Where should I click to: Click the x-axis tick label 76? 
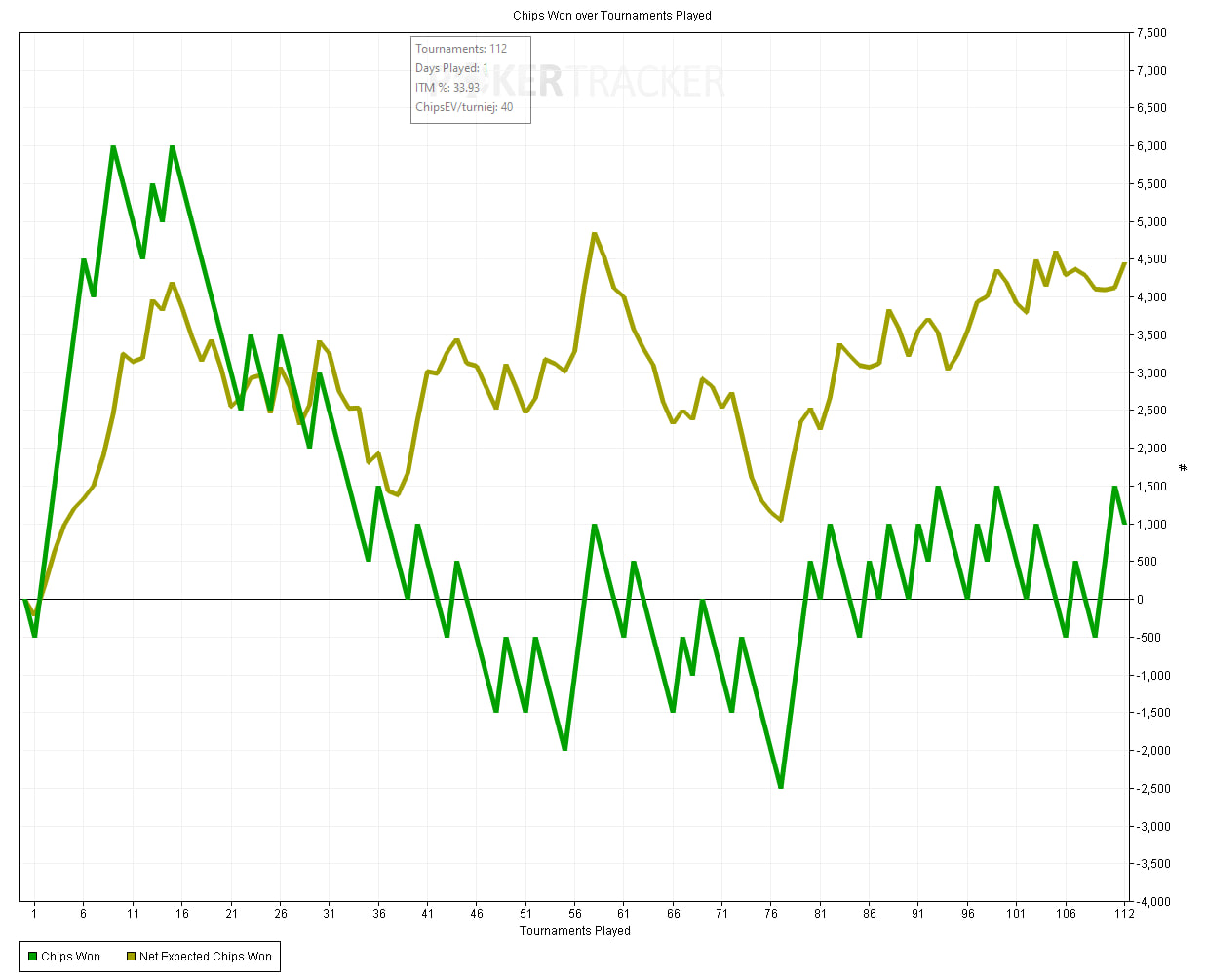(x=771, y=914)
